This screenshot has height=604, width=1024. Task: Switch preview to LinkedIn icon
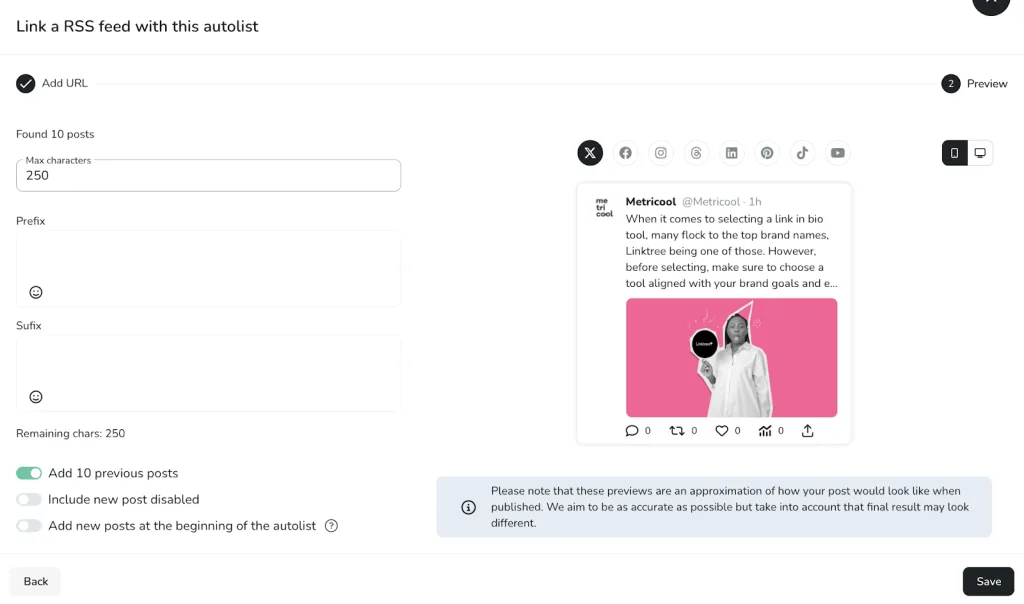coord(731,153)
